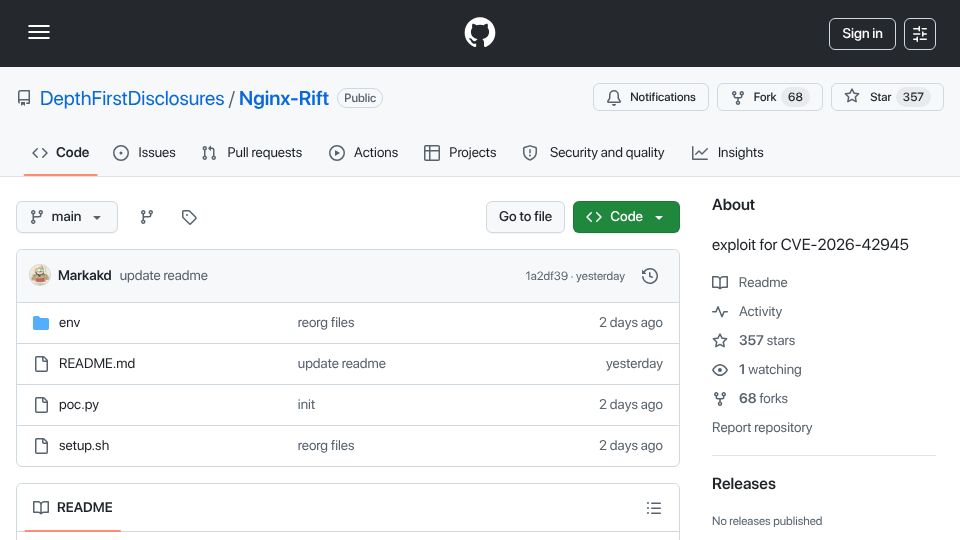This screenshot has width=960, height=540.
Task: Open README outline list icon
Action: [653, 508]
